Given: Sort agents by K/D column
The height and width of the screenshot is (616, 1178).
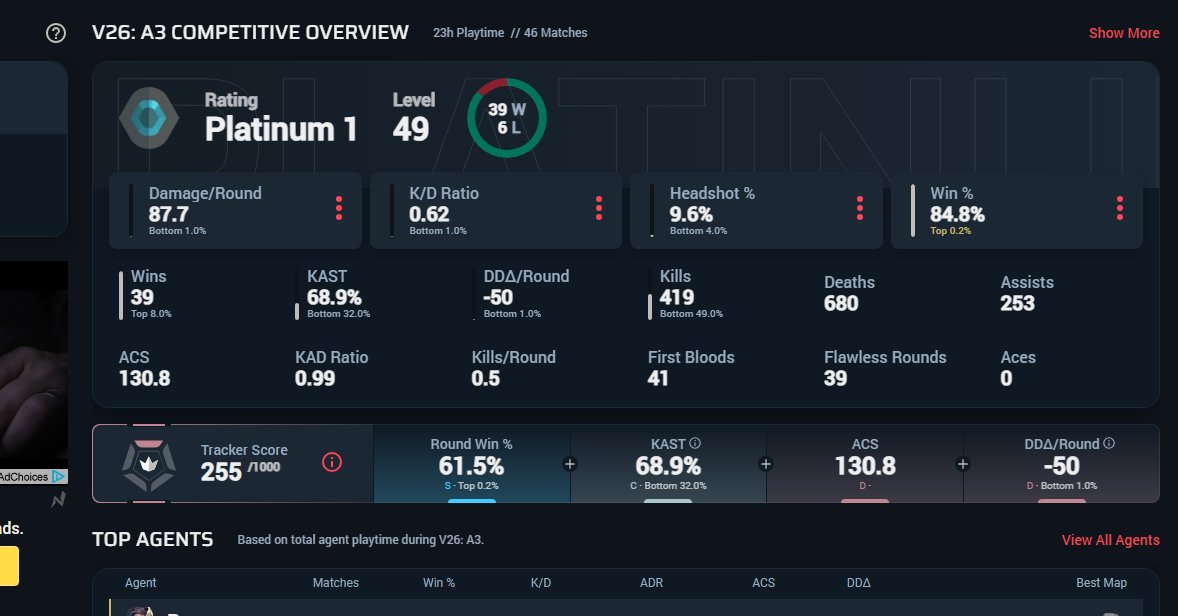Looking at the screenshot, I should pos(541,583).
